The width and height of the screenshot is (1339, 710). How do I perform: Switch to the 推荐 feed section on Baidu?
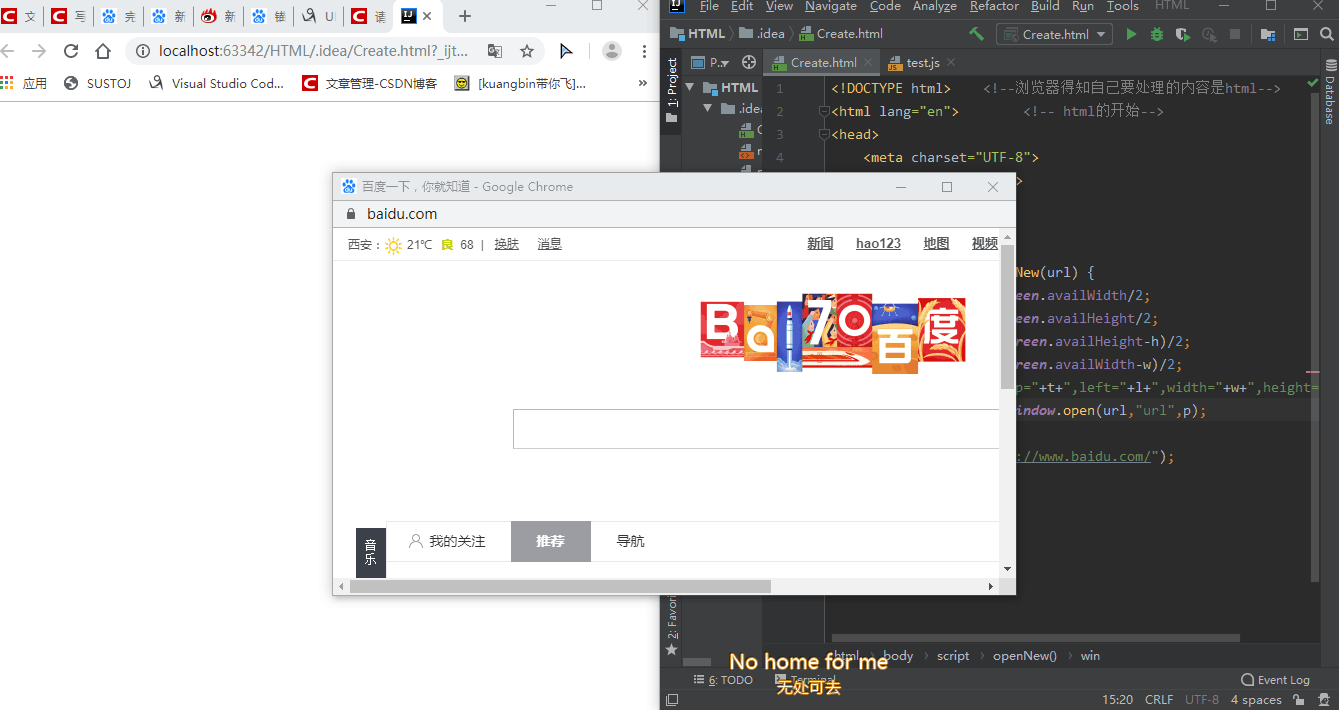550,541
